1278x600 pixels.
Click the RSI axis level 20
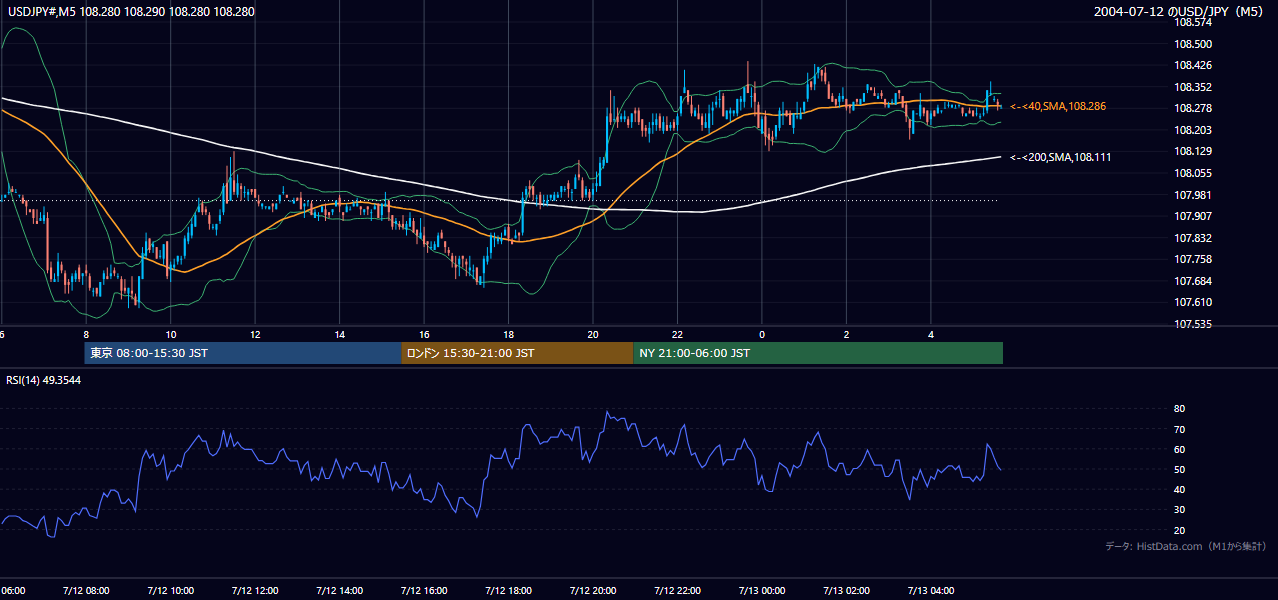[1179, 530]
